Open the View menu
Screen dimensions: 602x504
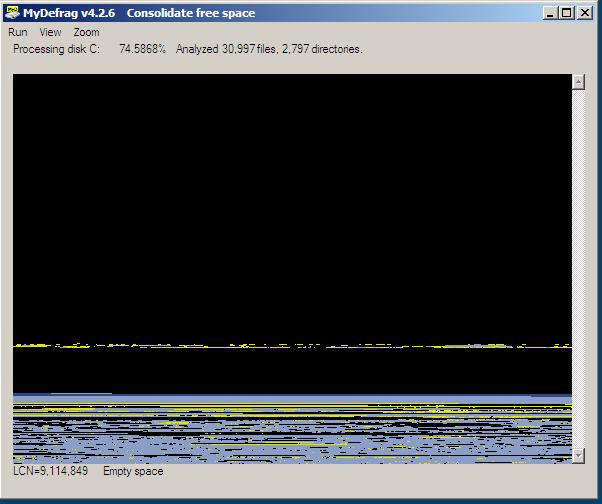pos(50,32)
